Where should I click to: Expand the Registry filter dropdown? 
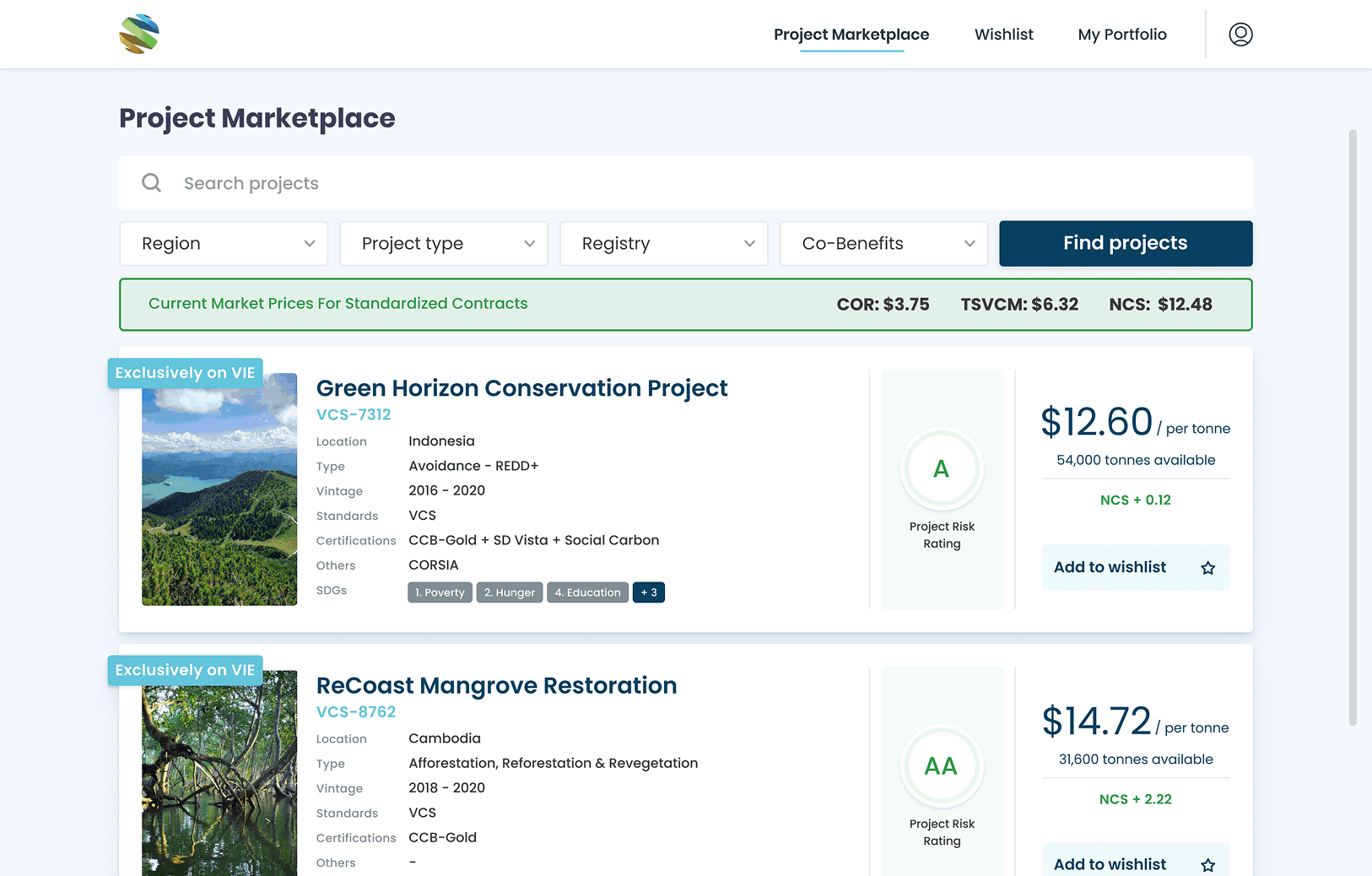click(x=664, y=244)
